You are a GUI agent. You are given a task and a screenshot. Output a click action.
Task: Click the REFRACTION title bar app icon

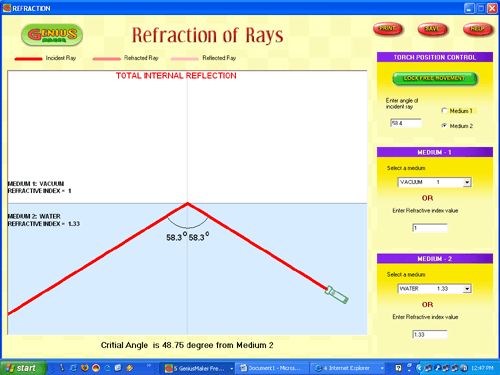(x=7, y=8)
